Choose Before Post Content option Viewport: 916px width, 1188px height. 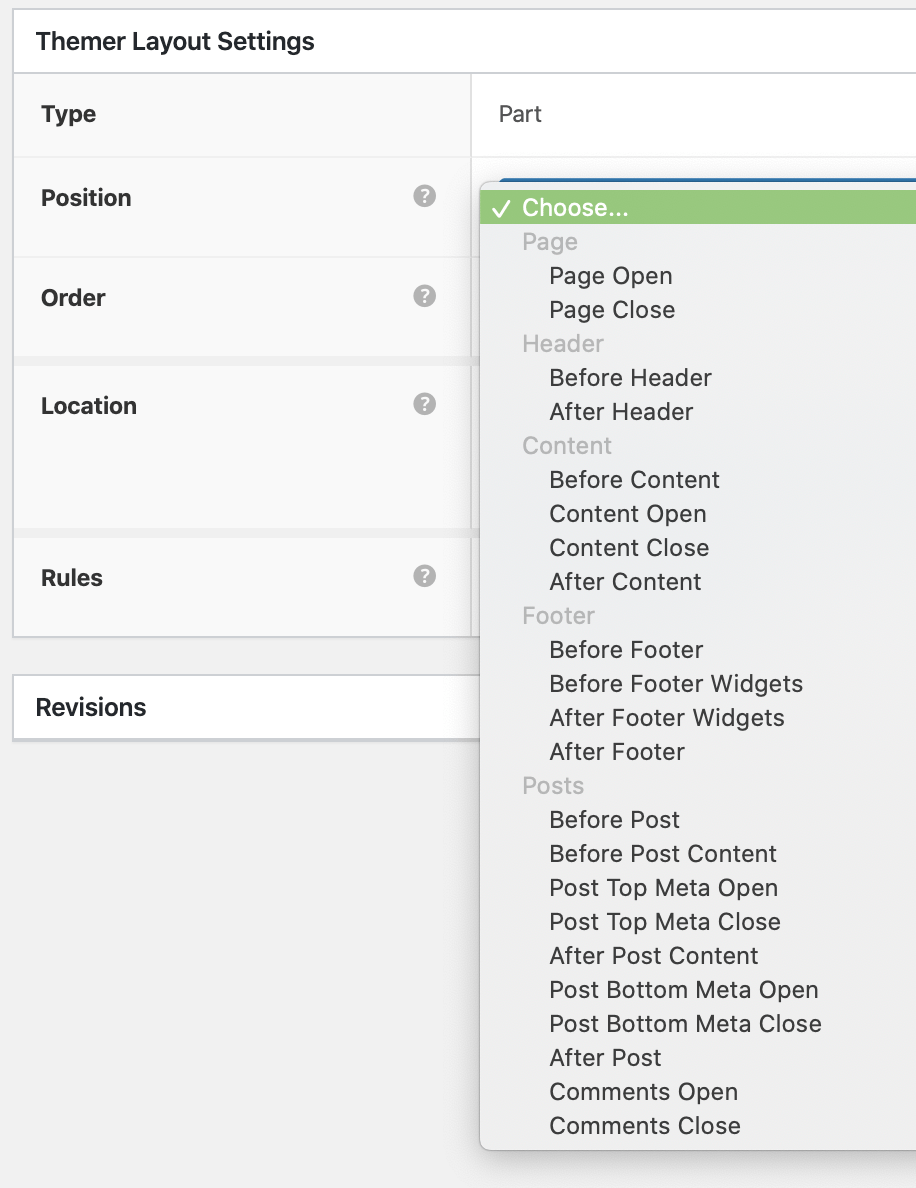(663, 854)
